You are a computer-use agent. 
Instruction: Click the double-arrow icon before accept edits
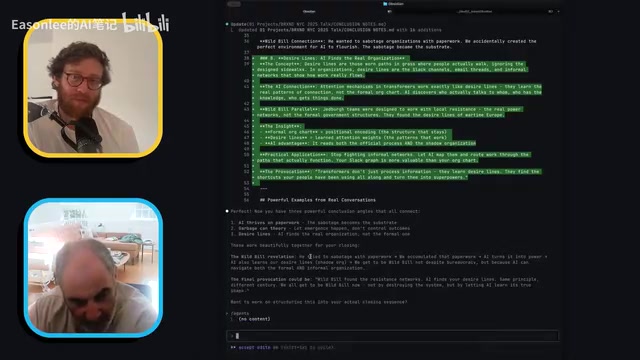coord(233,347)
